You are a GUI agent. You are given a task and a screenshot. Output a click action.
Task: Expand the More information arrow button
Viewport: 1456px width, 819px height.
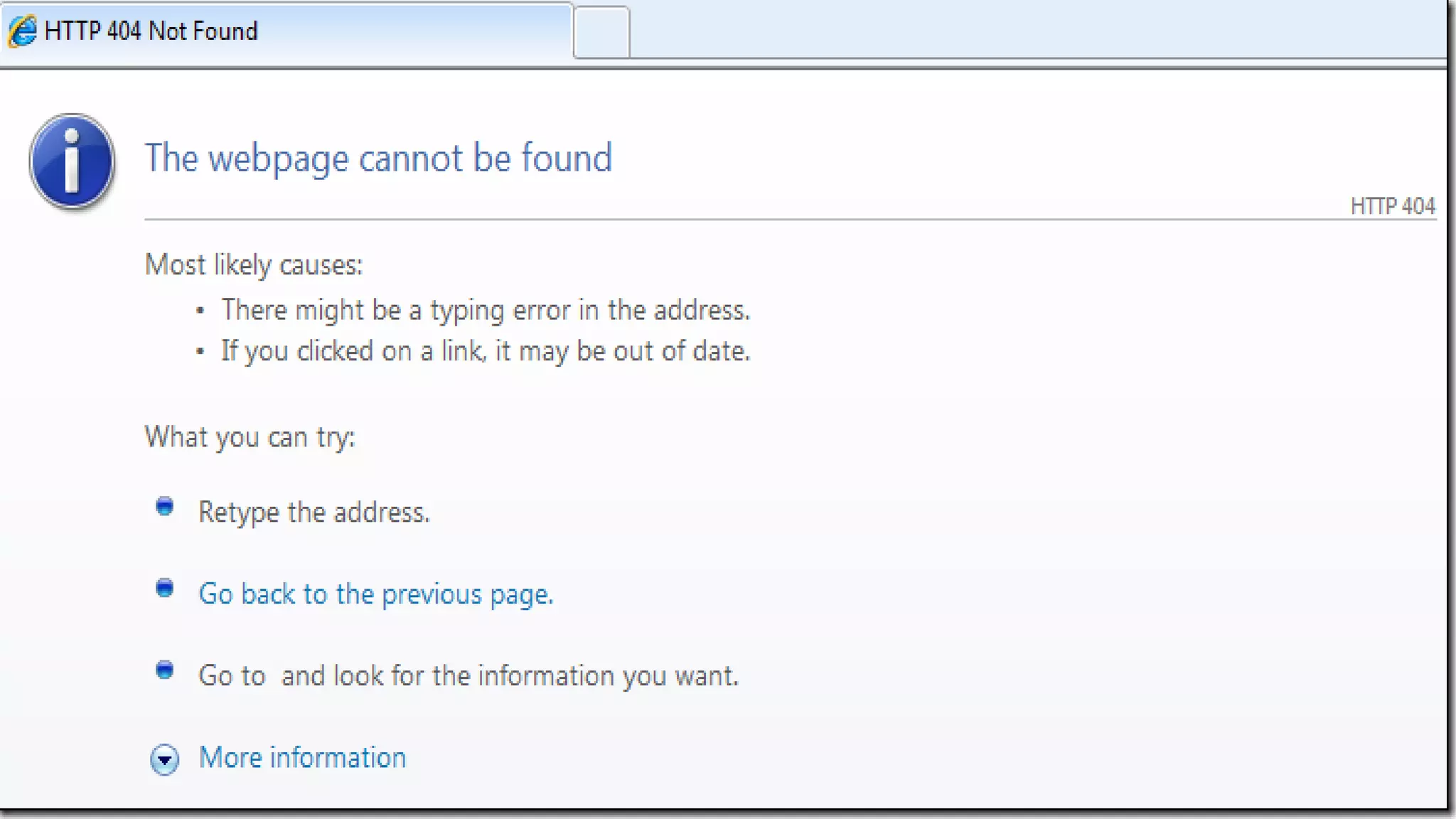pyautogui.click(x=164, y=759)
